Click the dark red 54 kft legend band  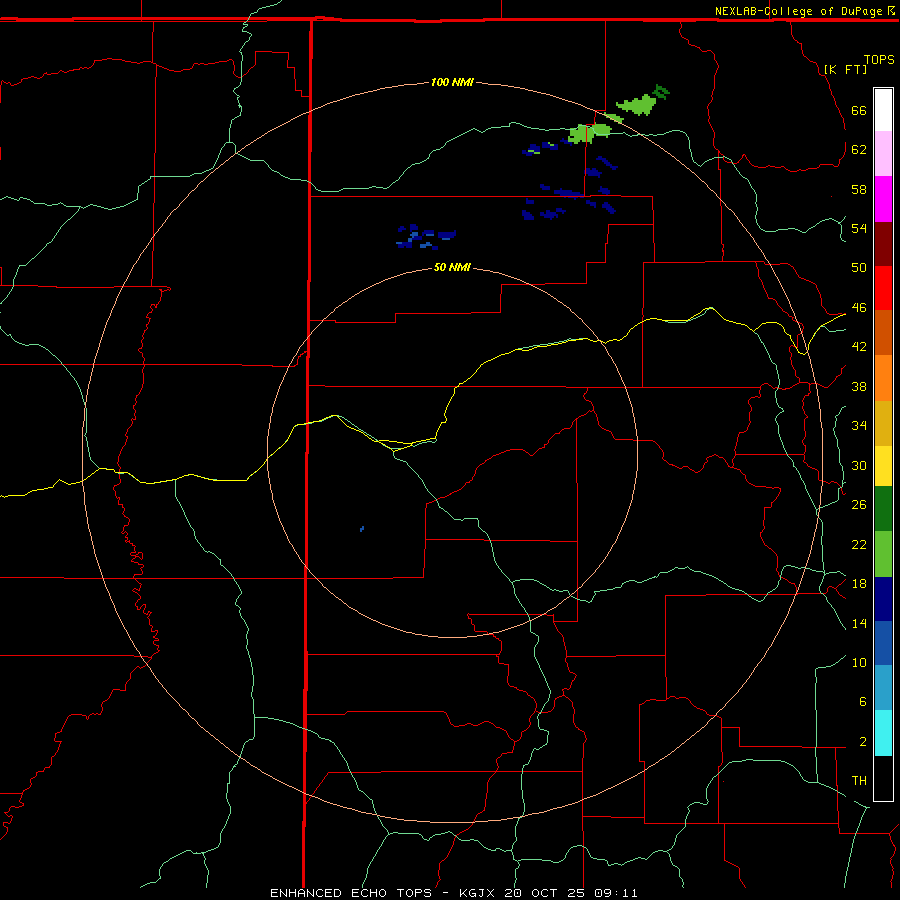pyautogui.click(x=883, y=245)
